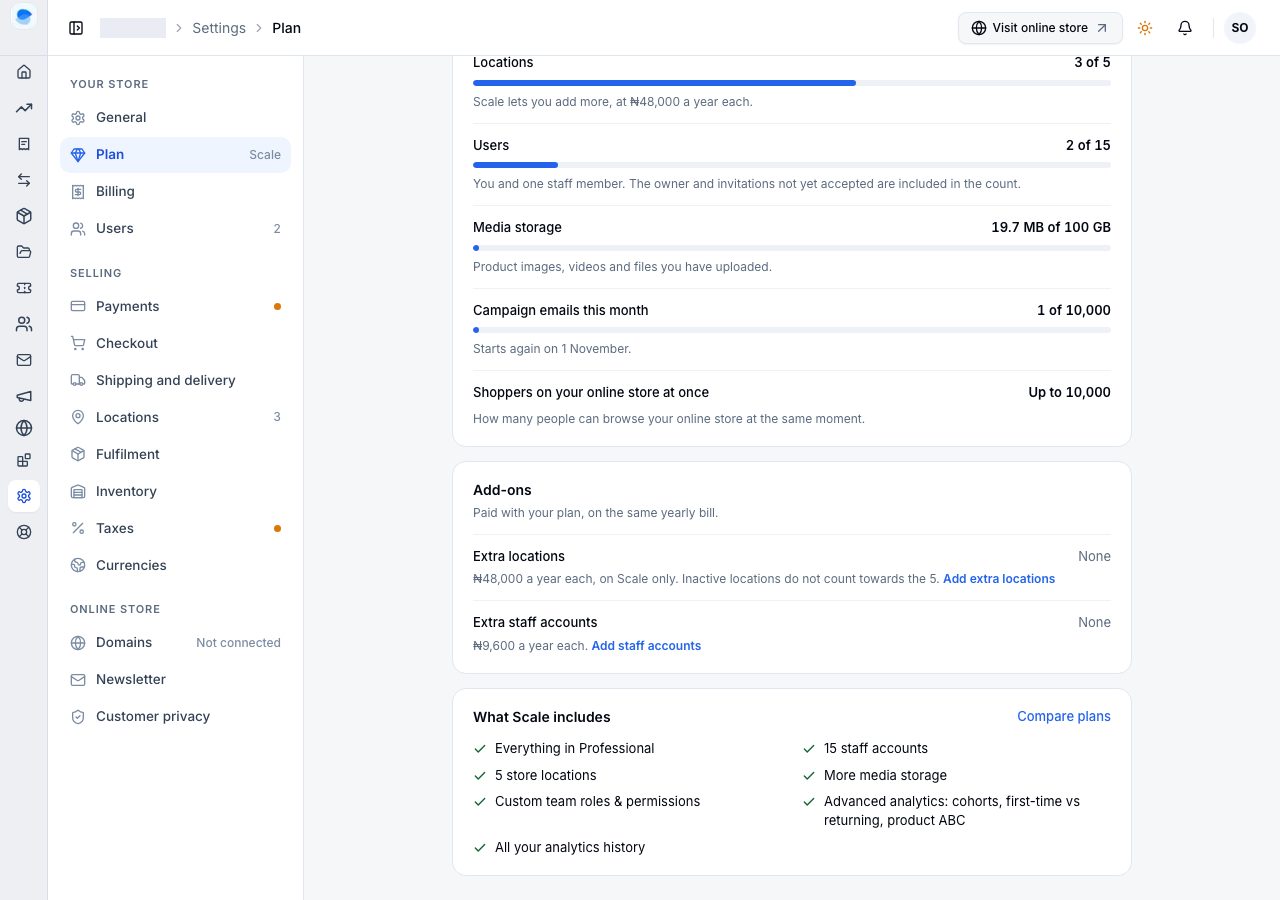Open the notifications bell
1280x900 pixels.
pyautogui.click(x=1185, y=28)
